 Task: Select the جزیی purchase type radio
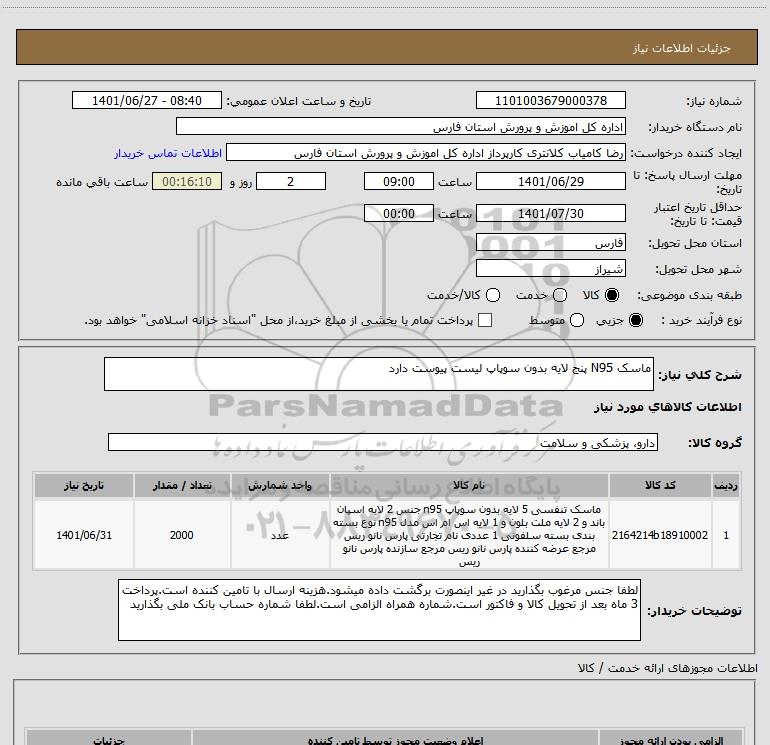click(x=635, y=320)
